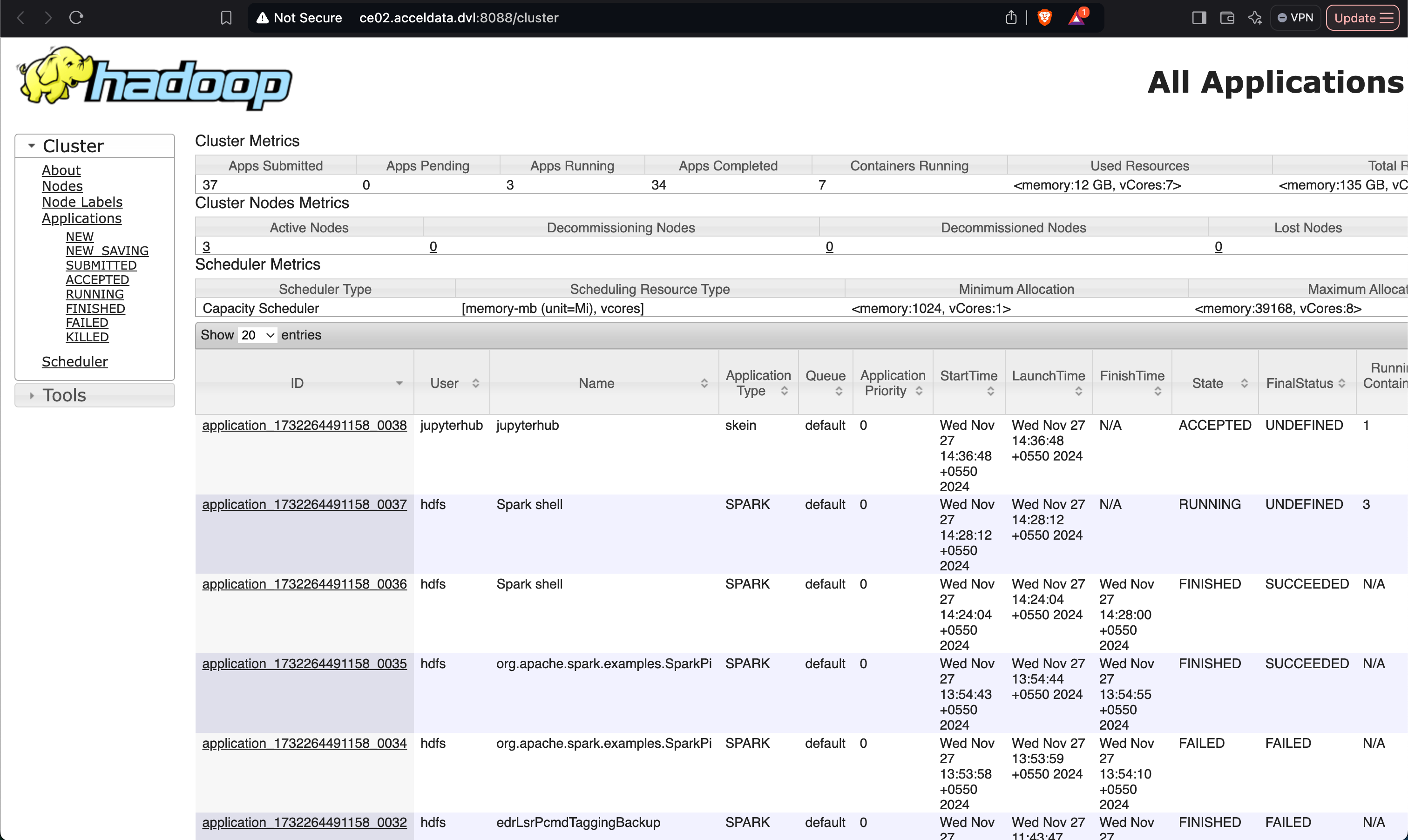This screenshot has height=840, width=1408.
Task: Click the browser back arrow
Action: click(21, 18)
